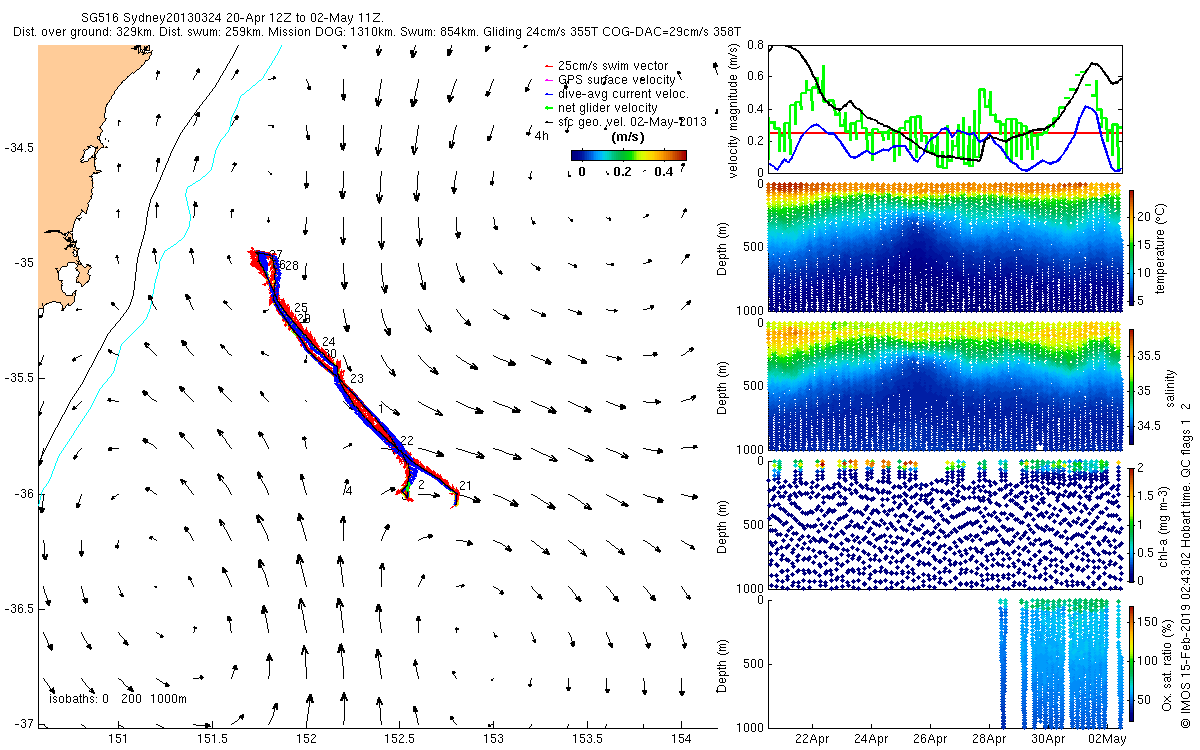Click legend entry 'dive-avg current veloc.'
The height and width of the screenshot is (750, 1200).
point(624,94)
